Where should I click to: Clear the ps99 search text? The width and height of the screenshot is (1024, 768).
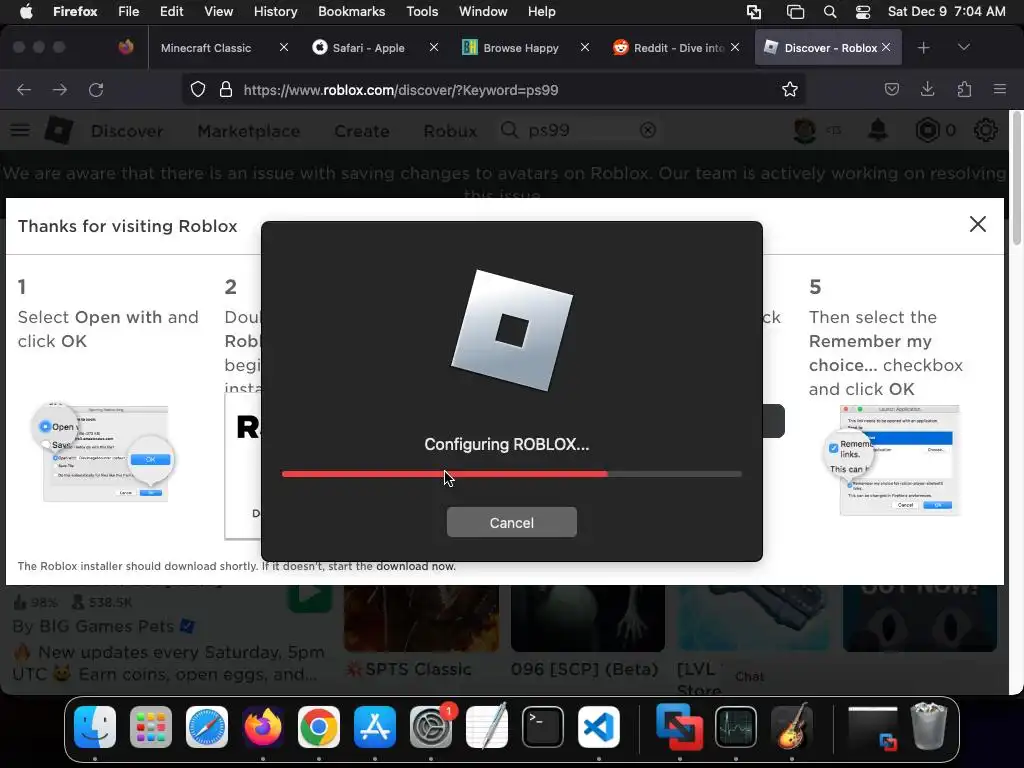(648, 131)
